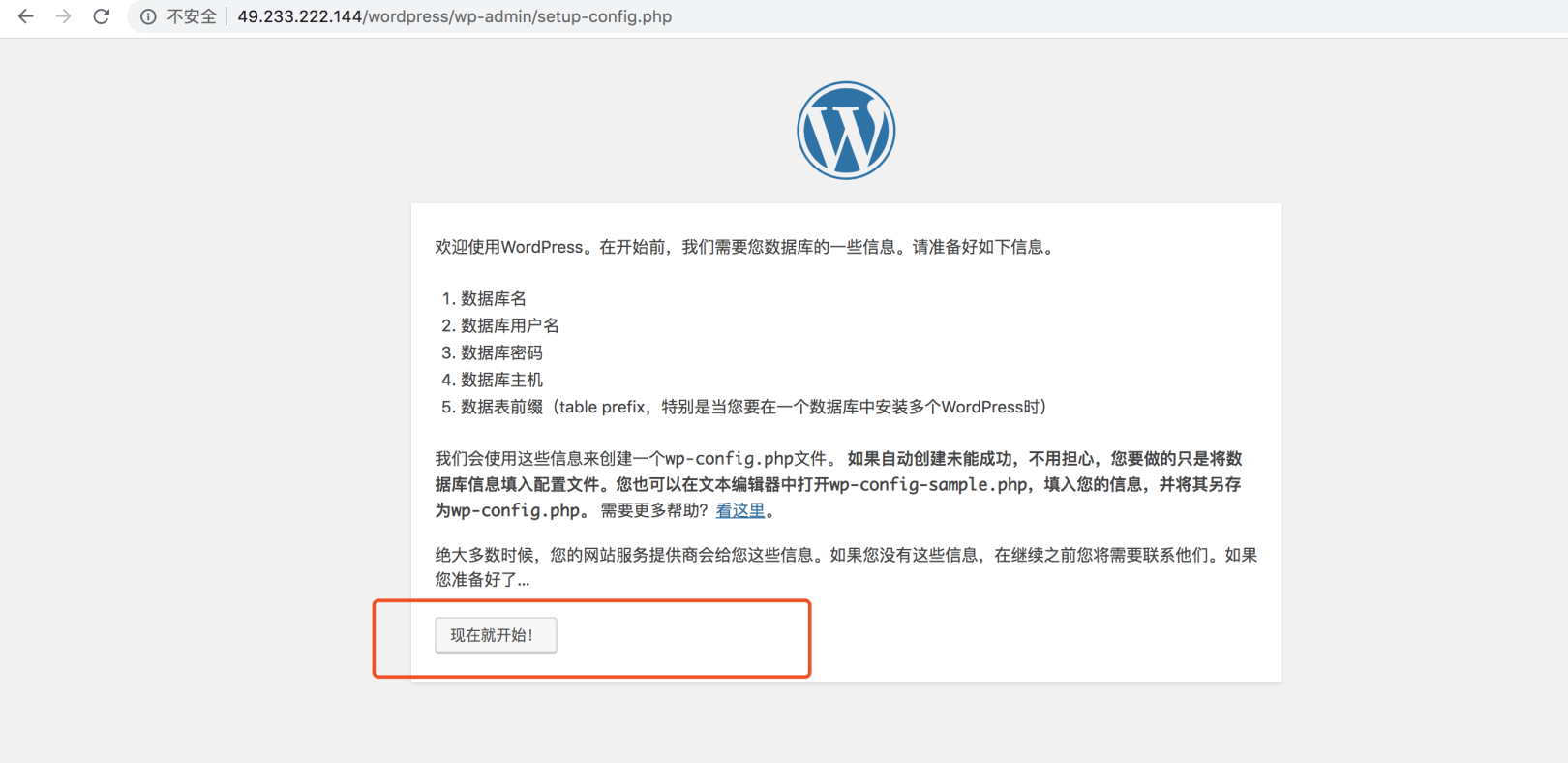The height and width of the screenshot is (763, 1568).
Task: Open the 看这里 help link
Action: pyautogui.click(x=740, y=510)
